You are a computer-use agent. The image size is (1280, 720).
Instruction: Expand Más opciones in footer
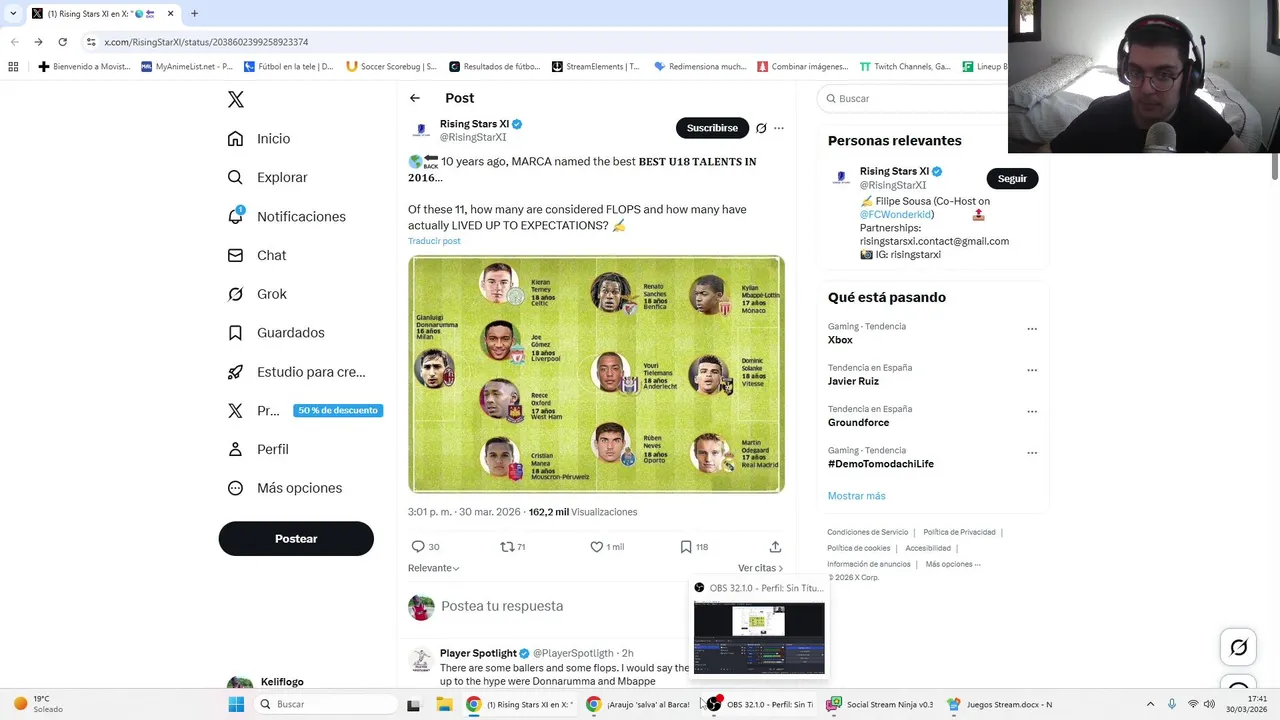952,564
